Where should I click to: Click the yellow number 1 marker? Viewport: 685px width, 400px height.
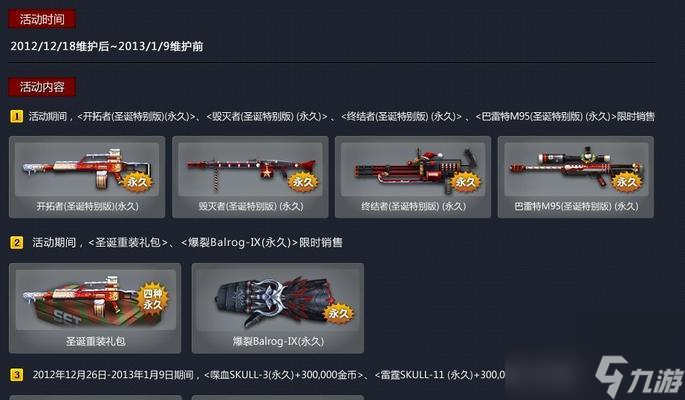click(17, 117)
